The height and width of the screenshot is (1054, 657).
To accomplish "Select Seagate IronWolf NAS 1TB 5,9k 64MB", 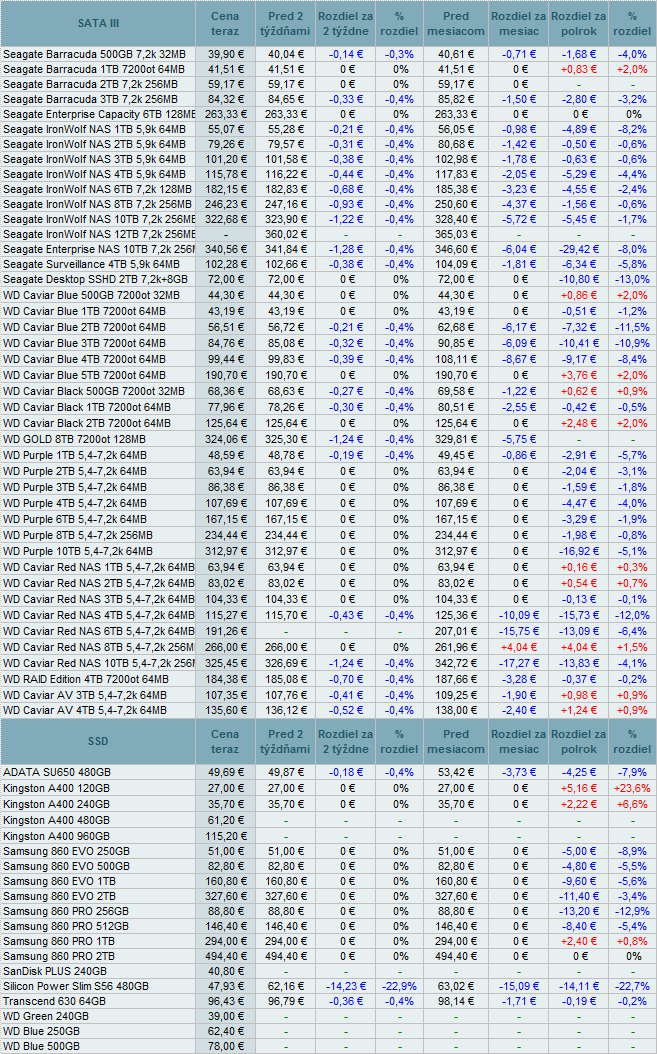I will coord(94,129).
